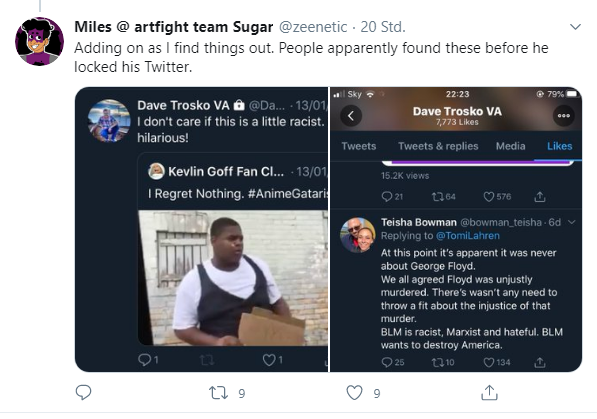Open the three-dot menu beside Dave Trosko VA
This screenshot has width=597, height=419.
[x=563, y=116]
